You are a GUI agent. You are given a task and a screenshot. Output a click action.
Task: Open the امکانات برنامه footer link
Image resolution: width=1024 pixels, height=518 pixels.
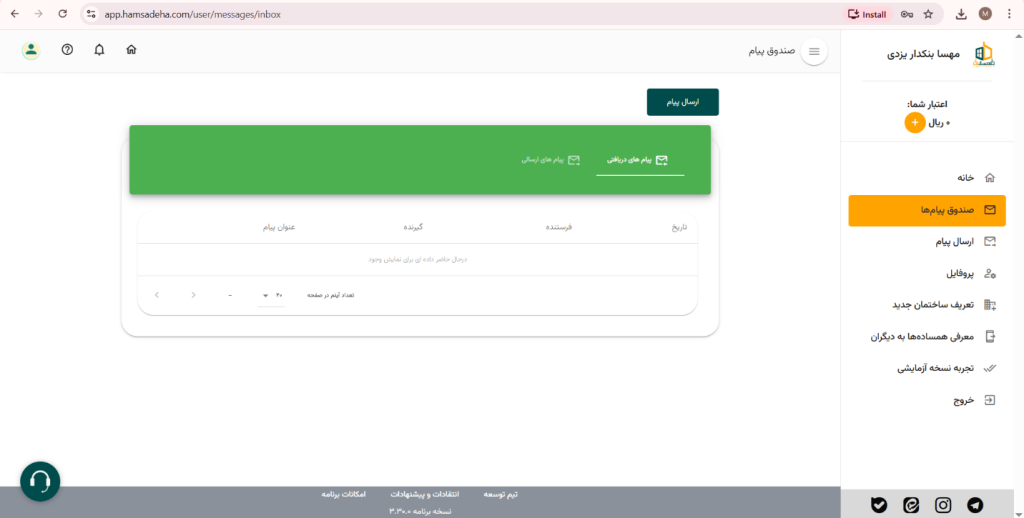343,494
